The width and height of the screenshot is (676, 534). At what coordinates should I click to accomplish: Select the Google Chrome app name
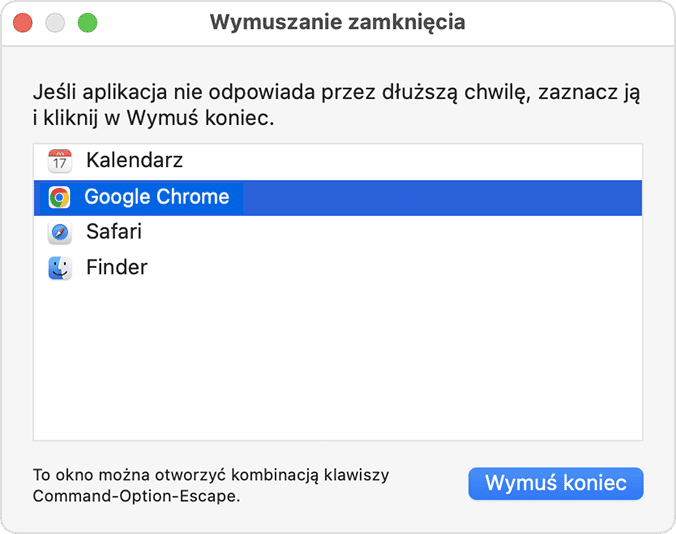pyautogui.click(x=157, y=197)
